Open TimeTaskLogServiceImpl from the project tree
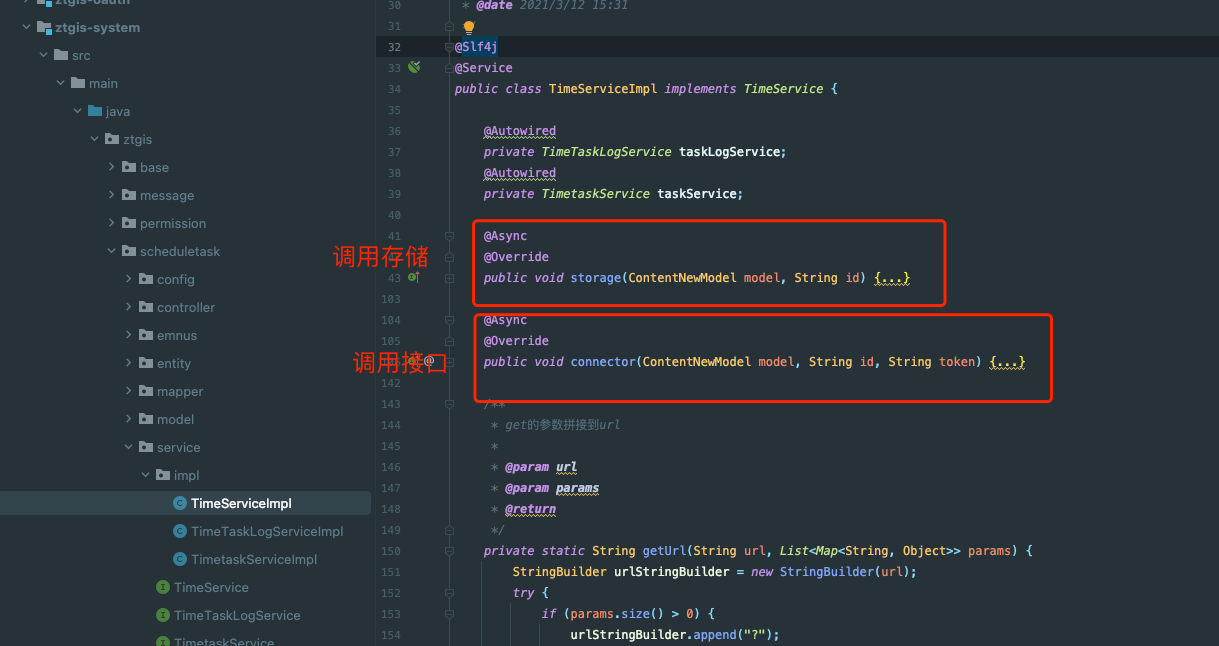The height and width of the screenshot is (646, 1219). [266, 532]
